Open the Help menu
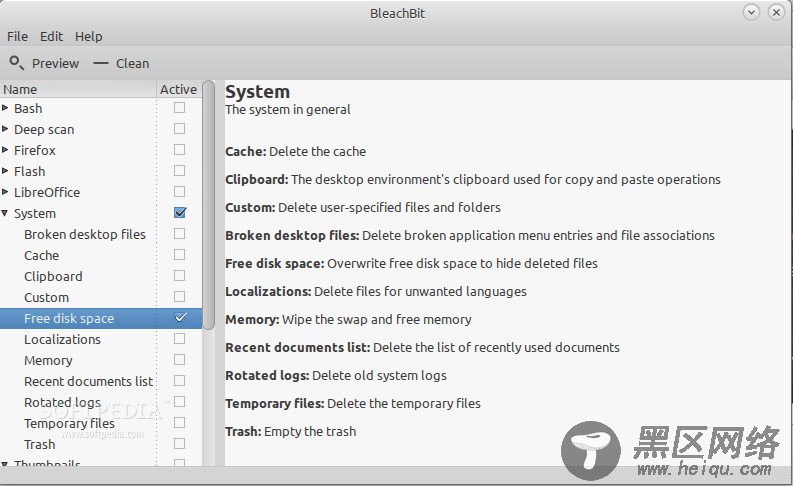793x486 pixels. coord(89,36)
